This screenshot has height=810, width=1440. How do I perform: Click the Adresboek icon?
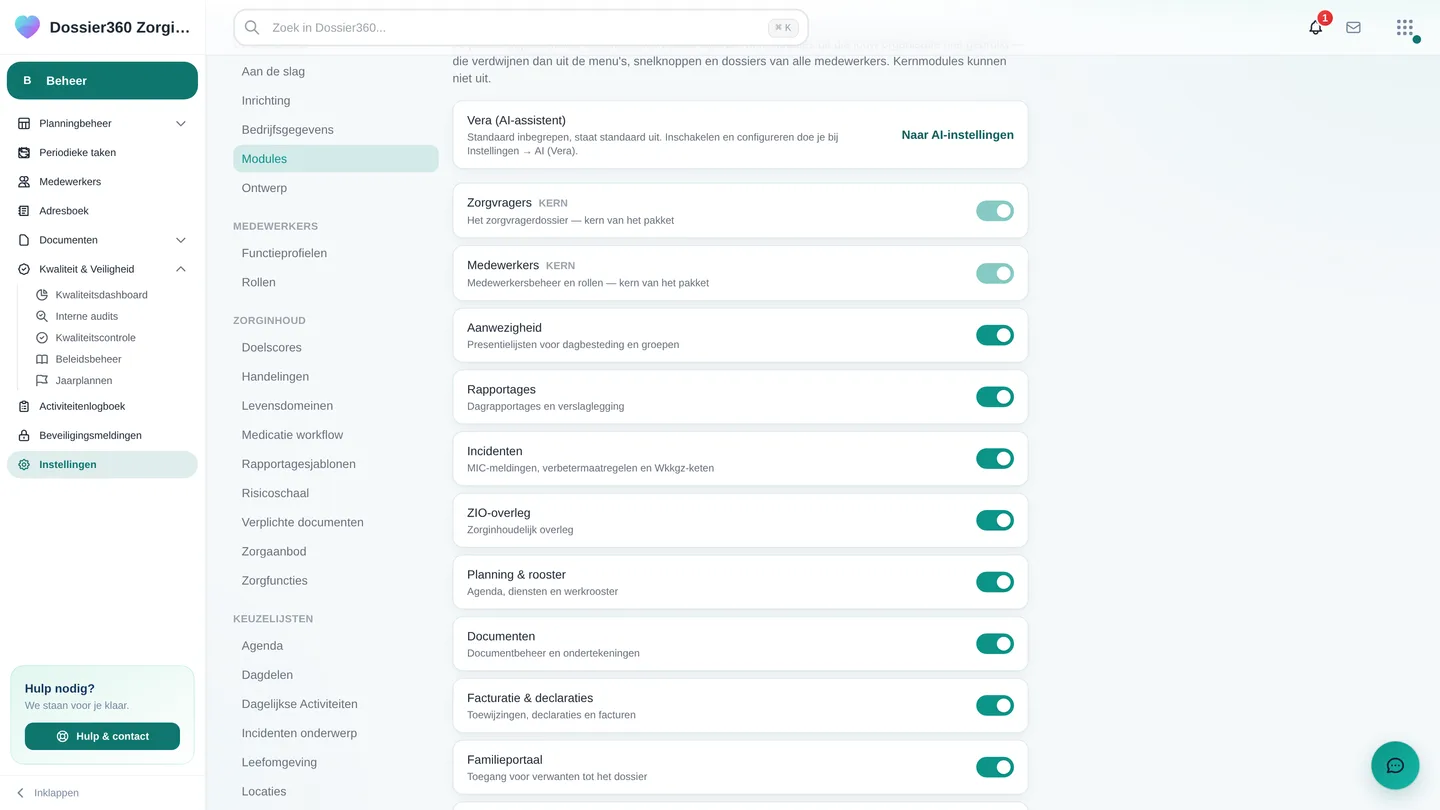[x=24, y=211]
